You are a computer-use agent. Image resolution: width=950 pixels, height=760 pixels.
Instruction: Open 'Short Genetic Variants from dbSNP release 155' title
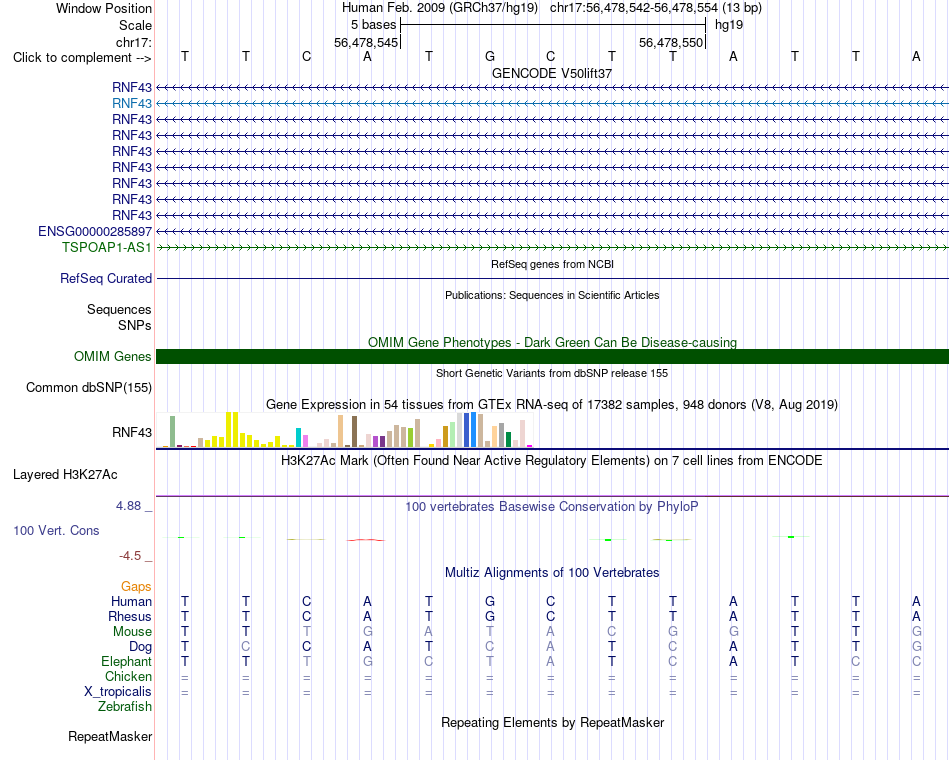tap(552, 373)
